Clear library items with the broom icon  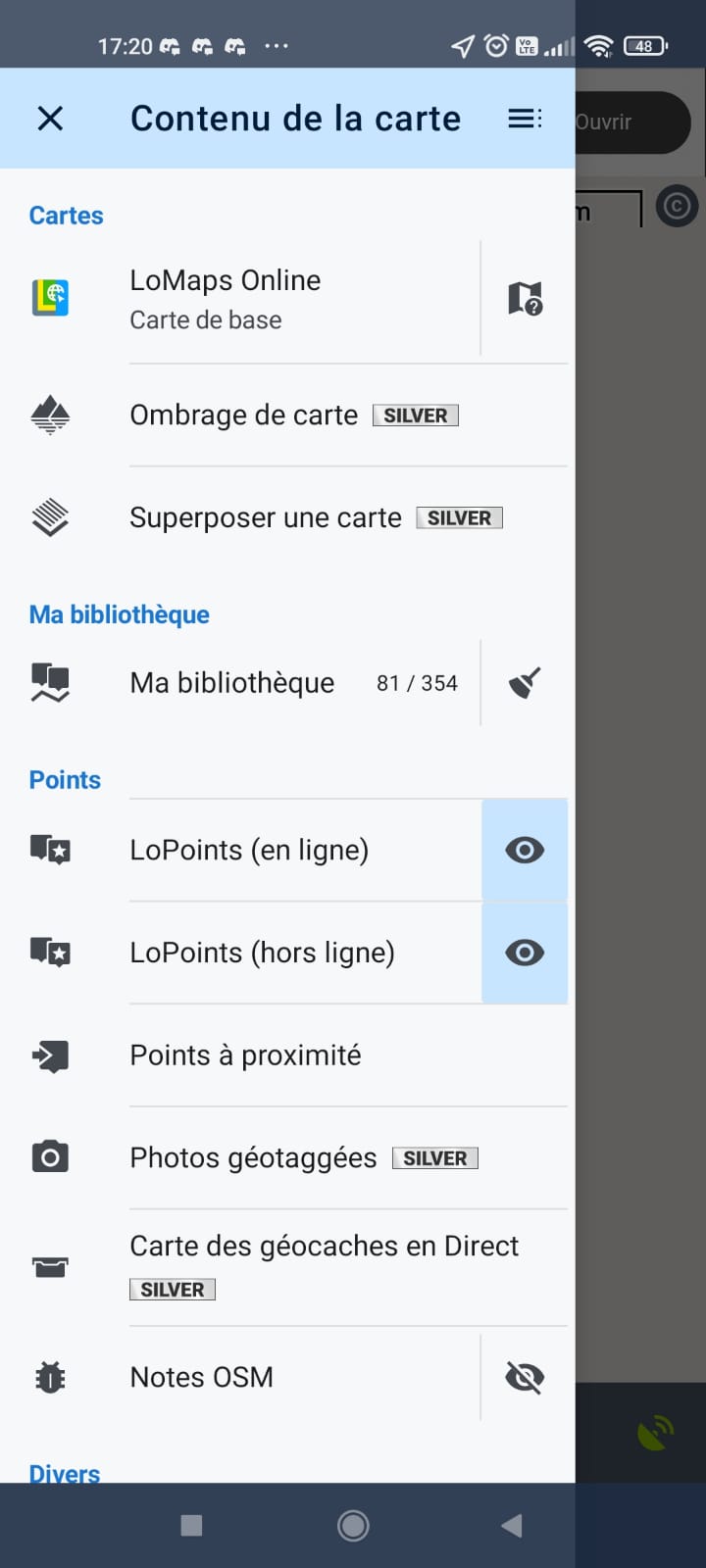525,683
